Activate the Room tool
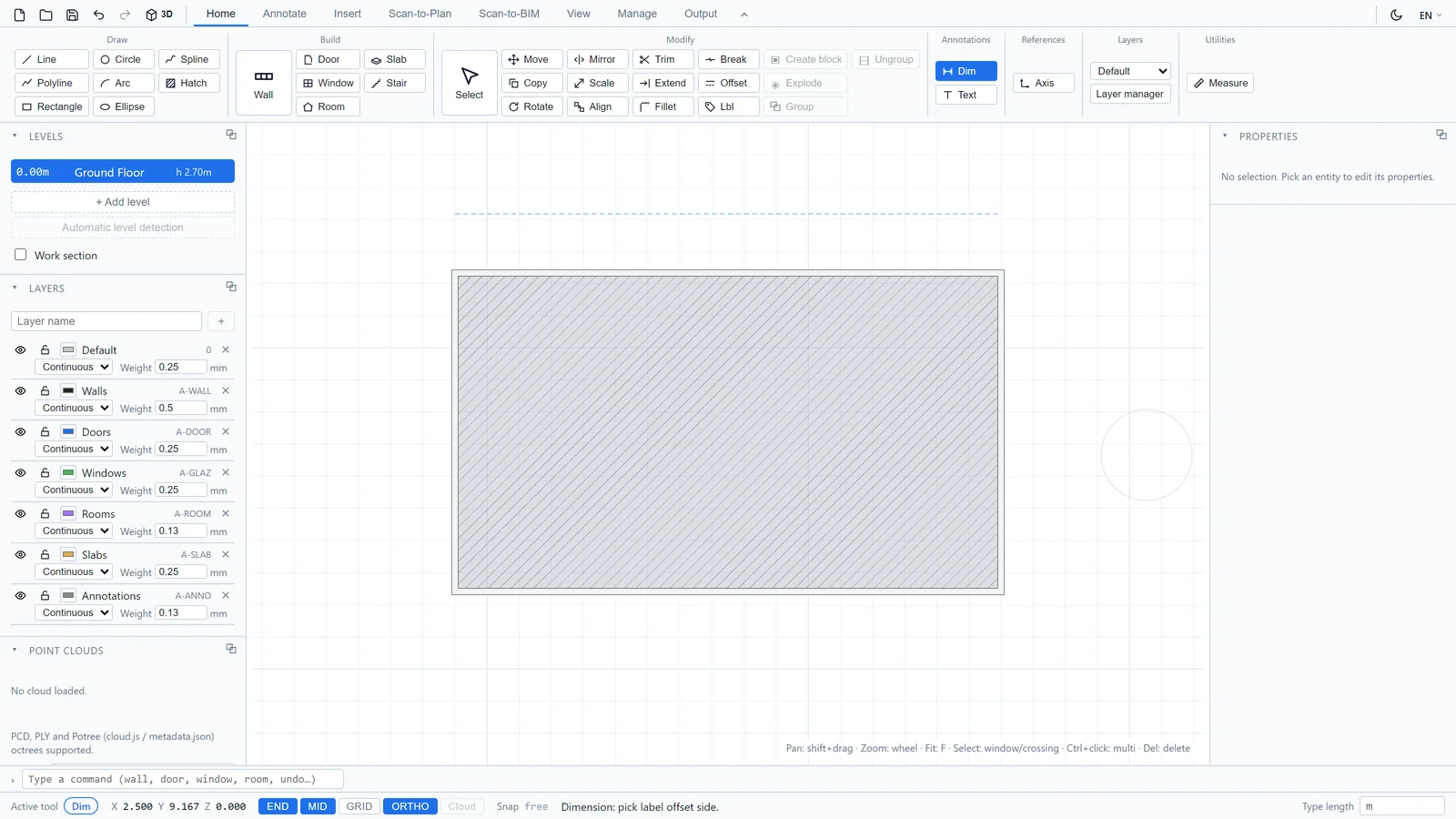1456x819 pixels. 328,106
